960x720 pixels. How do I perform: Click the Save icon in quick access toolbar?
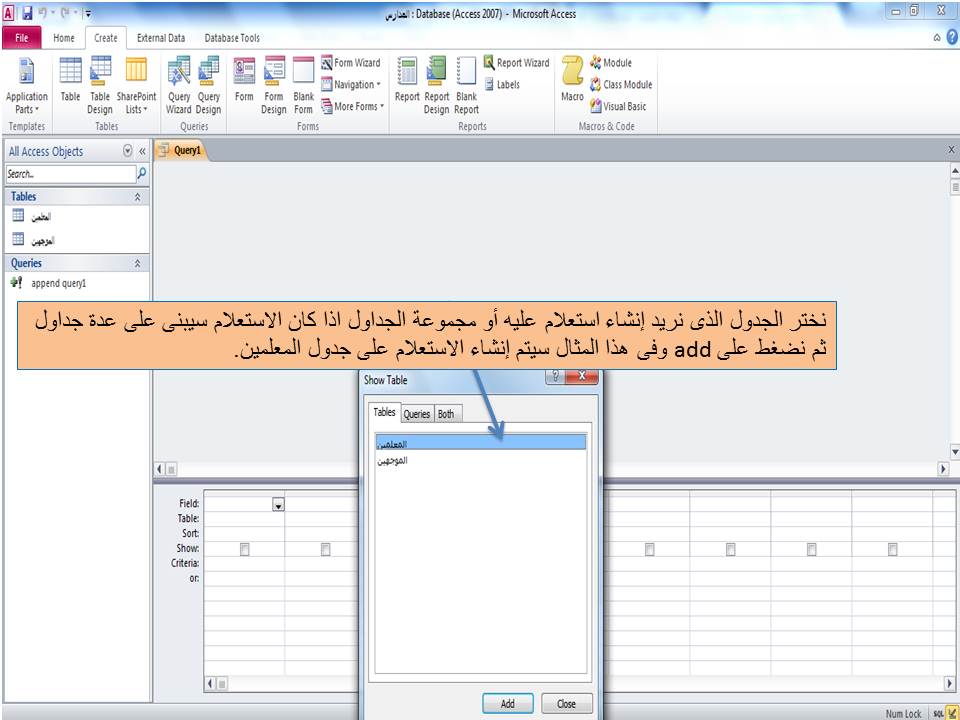(27, 12)
